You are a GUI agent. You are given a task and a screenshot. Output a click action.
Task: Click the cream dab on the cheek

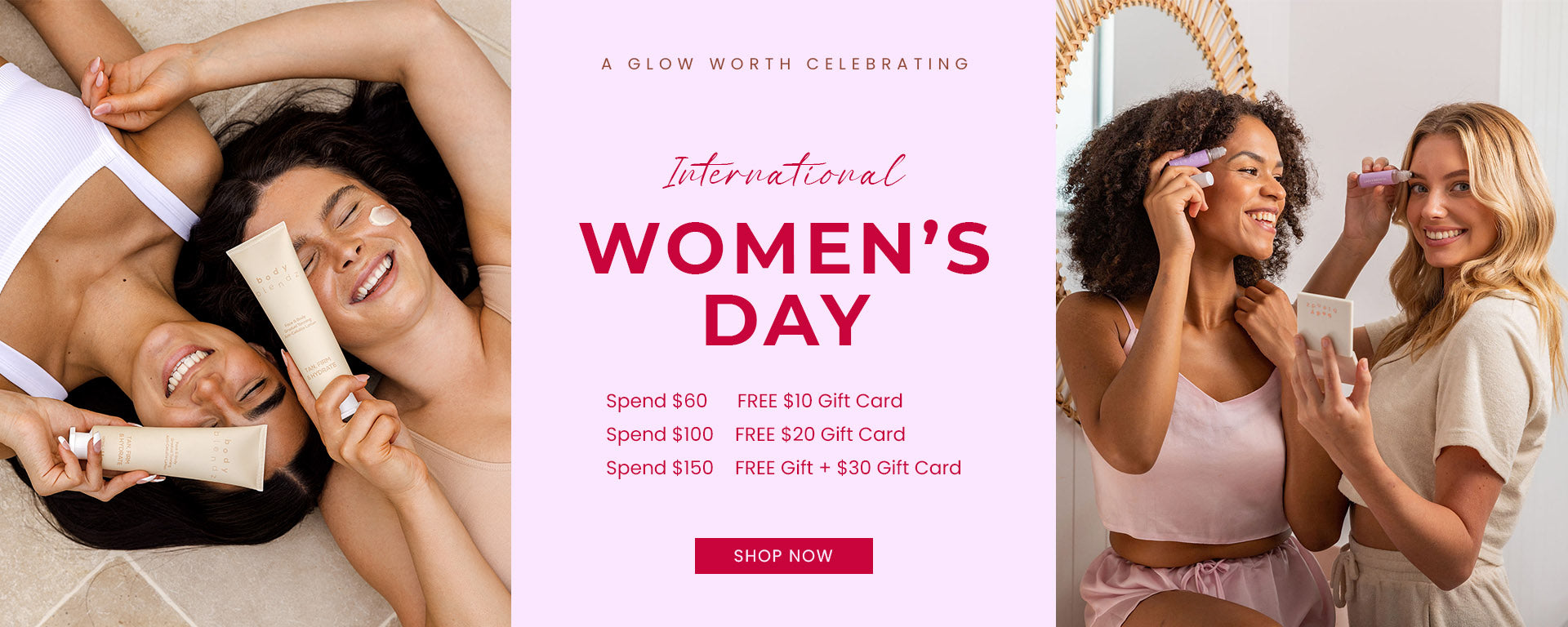pos(381,216)
